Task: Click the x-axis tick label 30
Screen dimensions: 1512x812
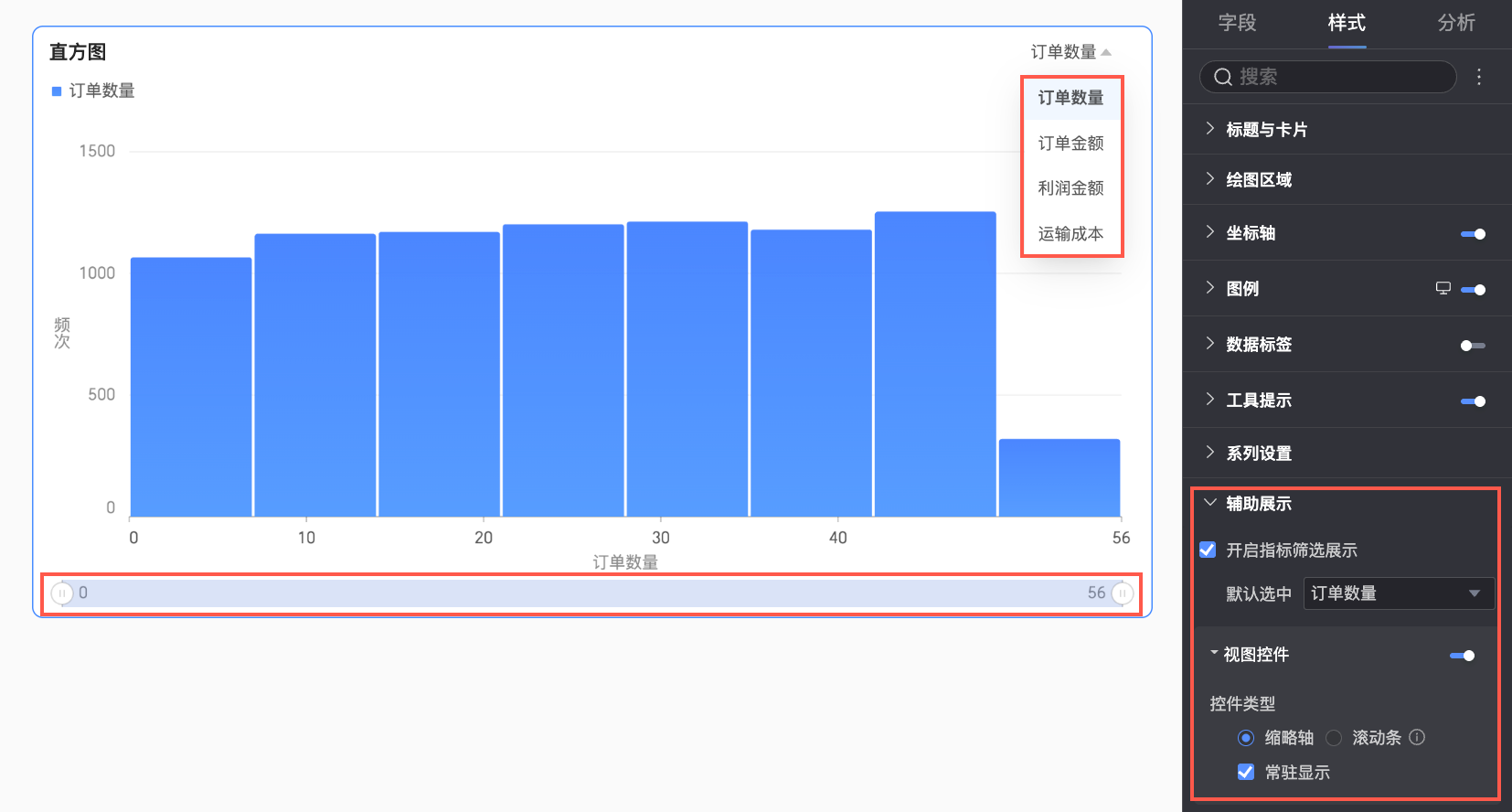Action: pyautogui.click(x=661, y=538)
